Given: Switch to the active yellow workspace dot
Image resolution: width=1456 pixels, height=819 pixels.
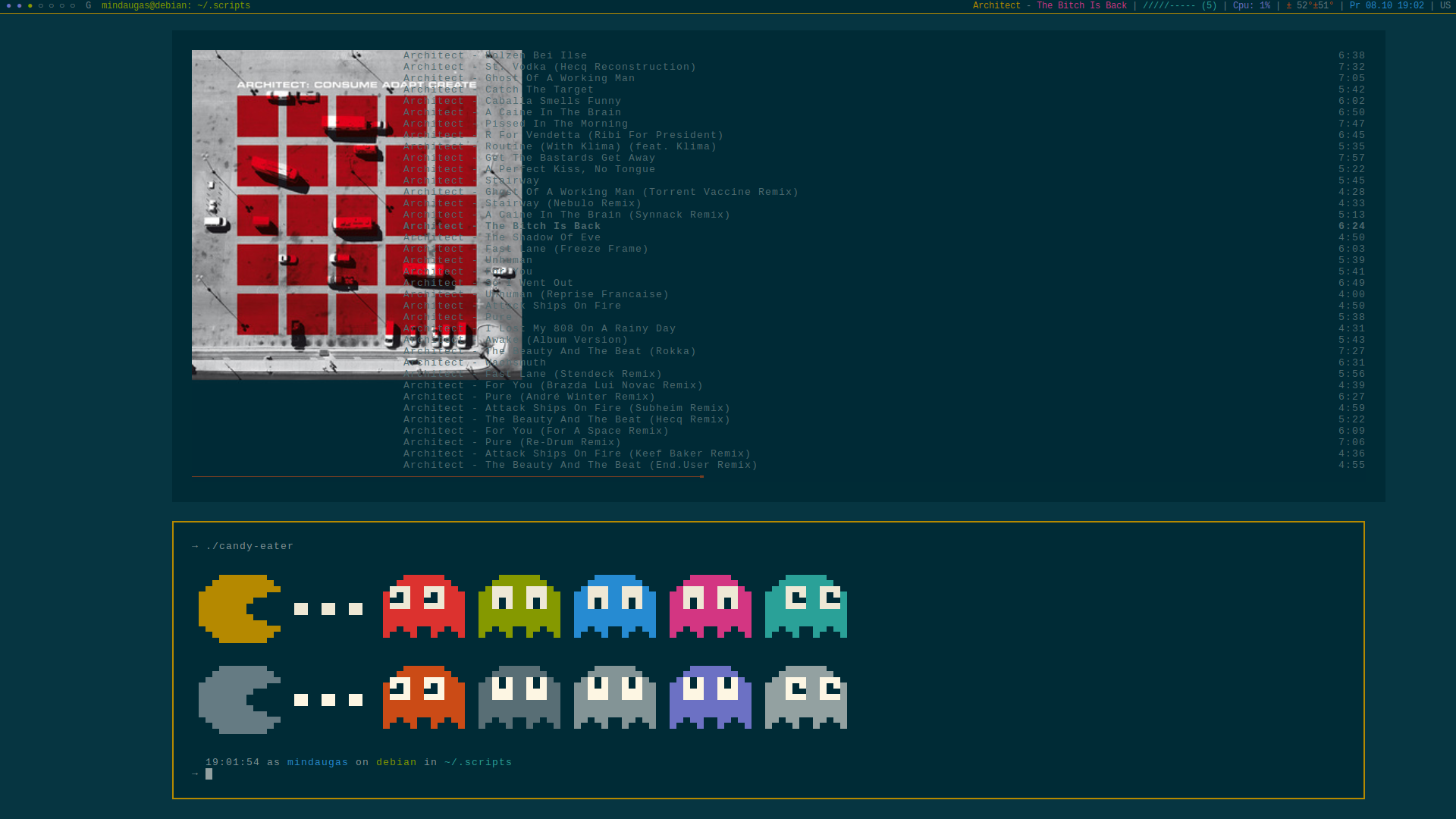Looking at the screenshot, I should click(x=30, y=6).
